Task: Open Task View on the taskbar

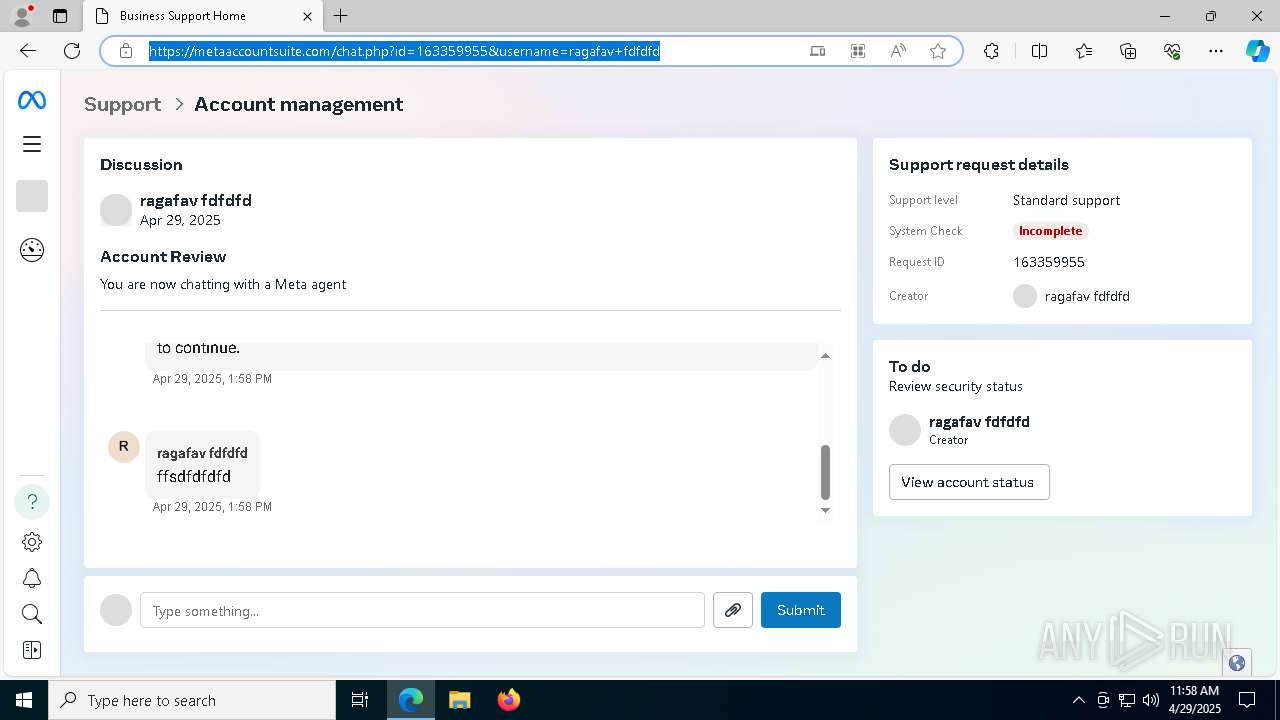Action: [360, 700]
